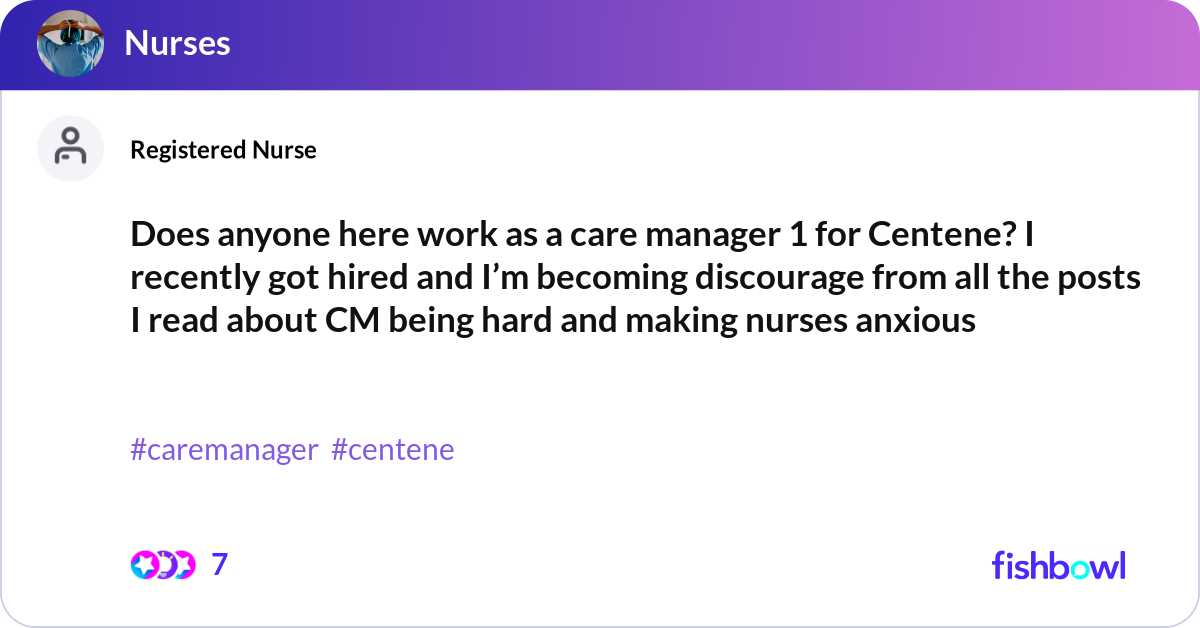Open the #caremanager hashtag
This screenshot has height=628, width=1200.
tap(222, 450)
